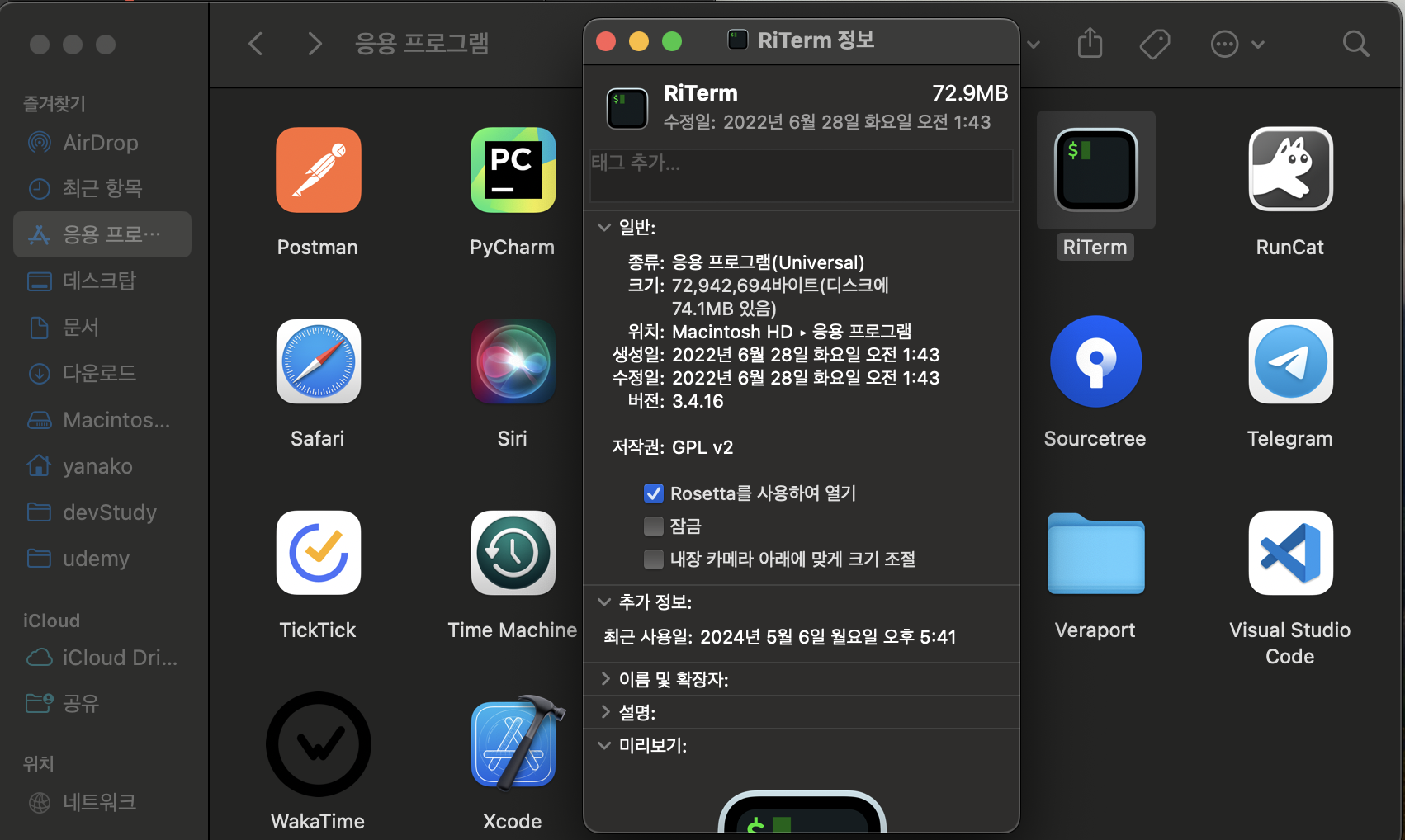Collapse the 추가 정보 section
The image size is (1405, 840).
604,602
